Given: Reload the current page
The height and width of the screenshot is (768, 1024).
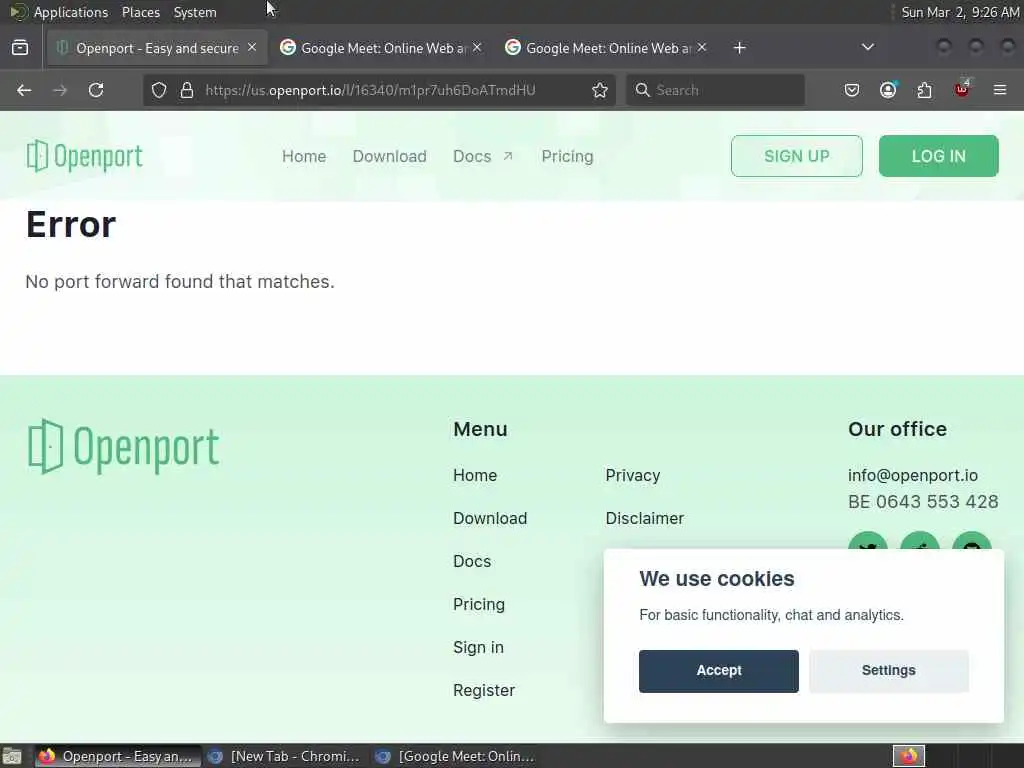Looking at the screenshot, I should (x=96, y=90).
